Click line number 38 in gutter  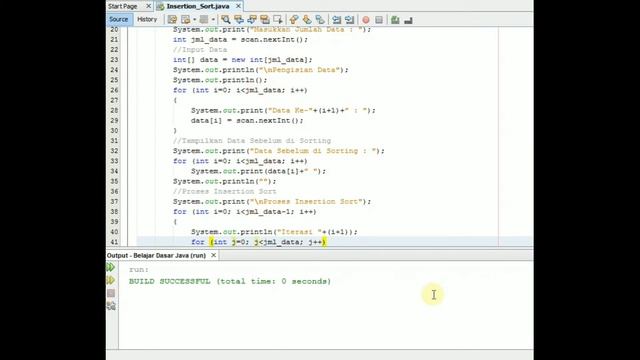click(114, 212)
